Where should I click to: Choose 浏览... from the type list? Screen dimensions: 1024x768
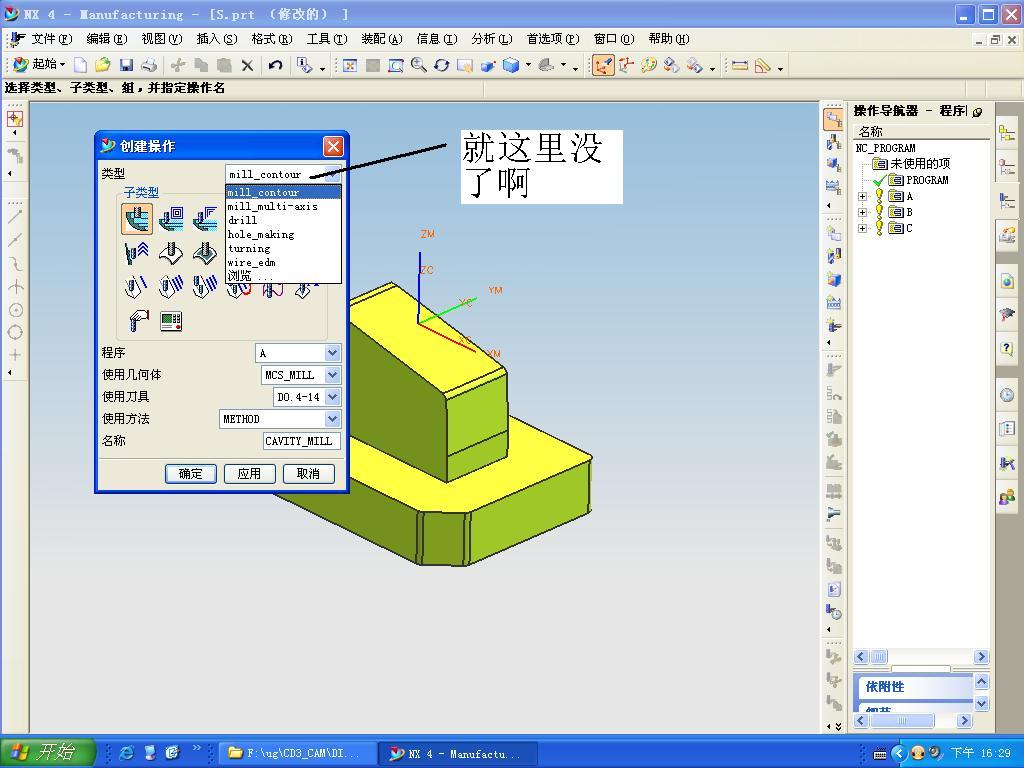point(283,276)
